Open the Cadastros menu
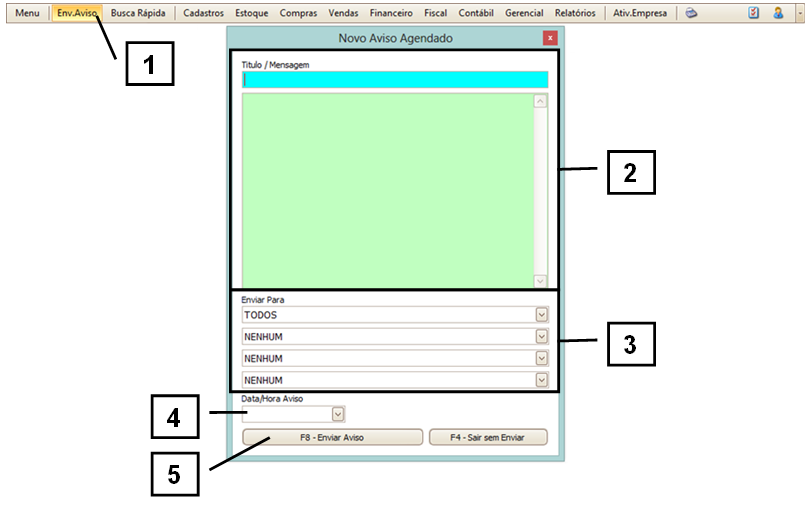 203,13
